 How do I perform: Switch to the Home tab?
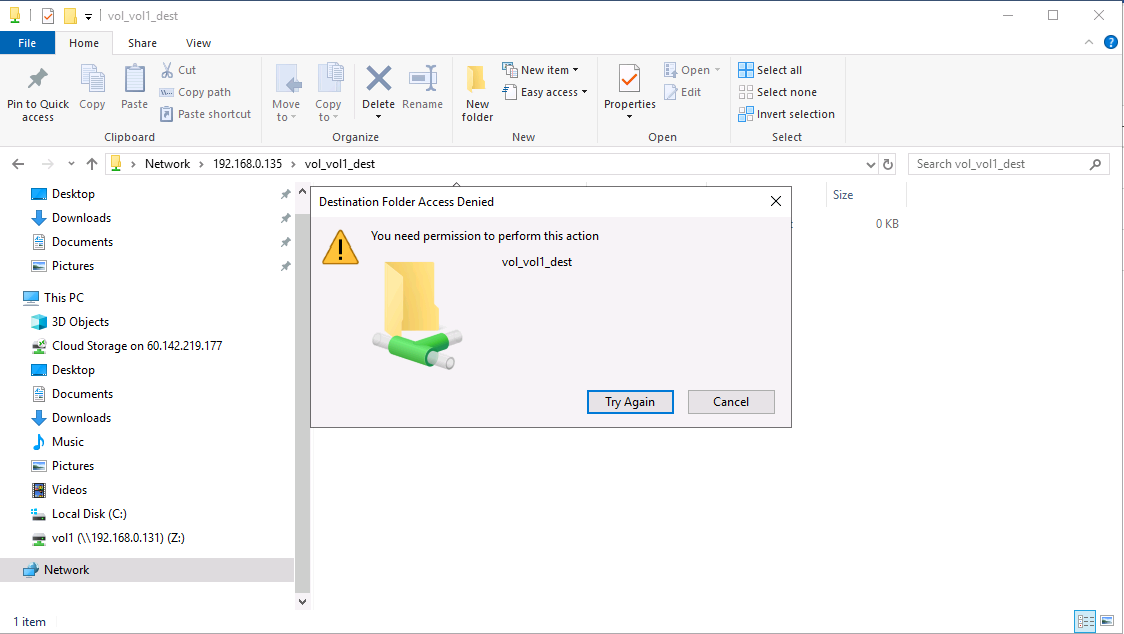click(84, 43)
